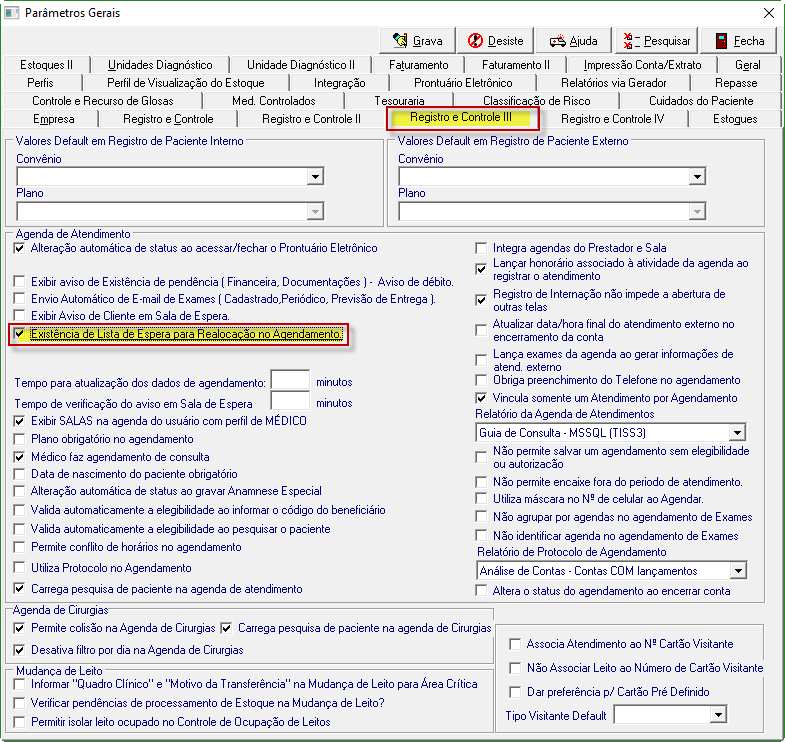Check Não Associar Leito ao Número de Cartão Visitante
The width and height of the screenshot is (785, 742).
(x=515, y=668)
